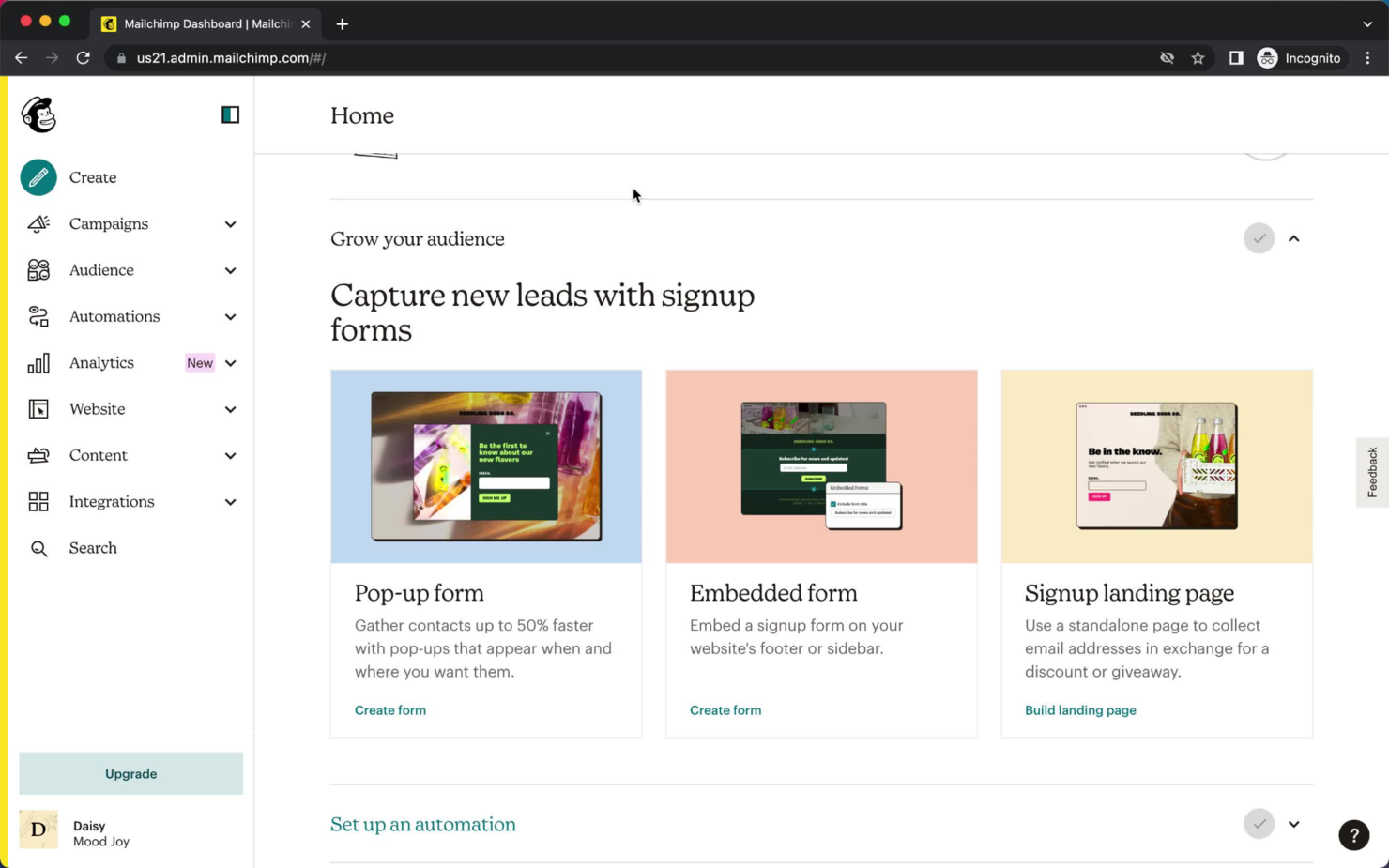Open the help question mark button

[x=1353, y=835]
